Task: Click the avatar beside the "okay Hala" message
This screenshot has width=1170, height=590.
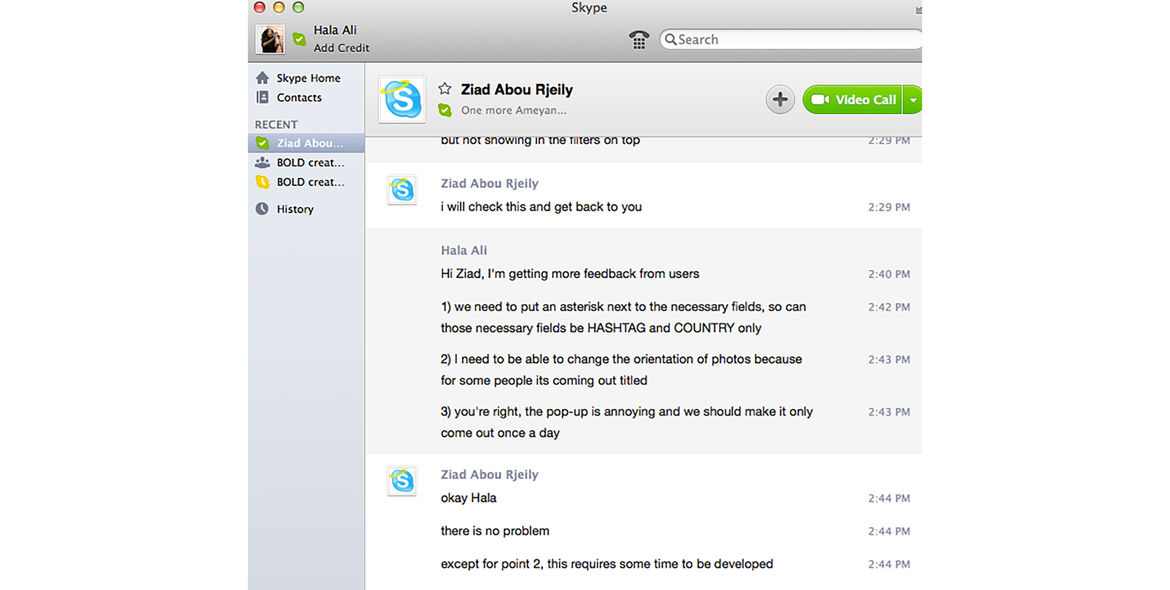Action: click(x=402, y=480)
